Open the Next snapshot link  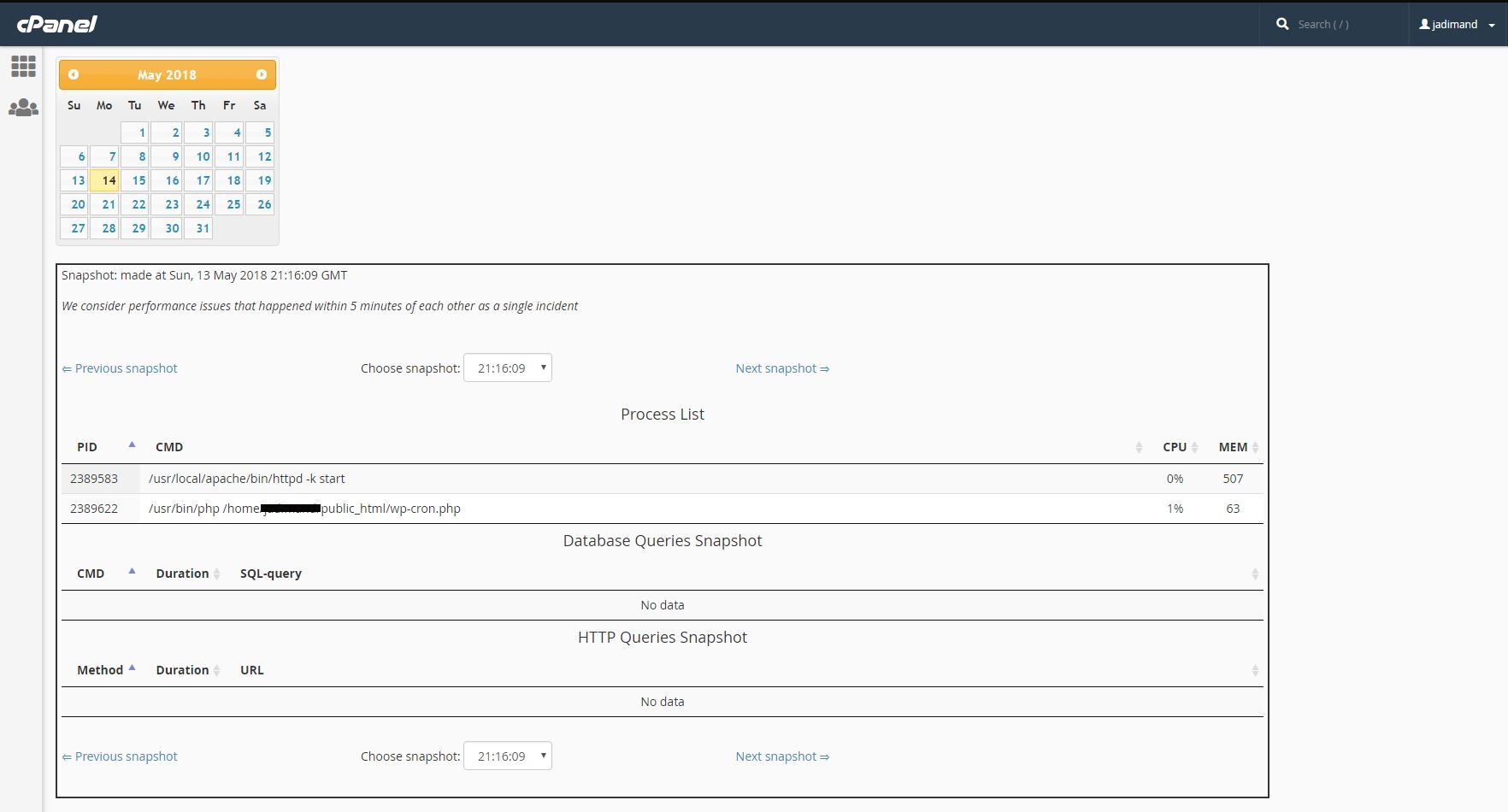pos(781,368)
